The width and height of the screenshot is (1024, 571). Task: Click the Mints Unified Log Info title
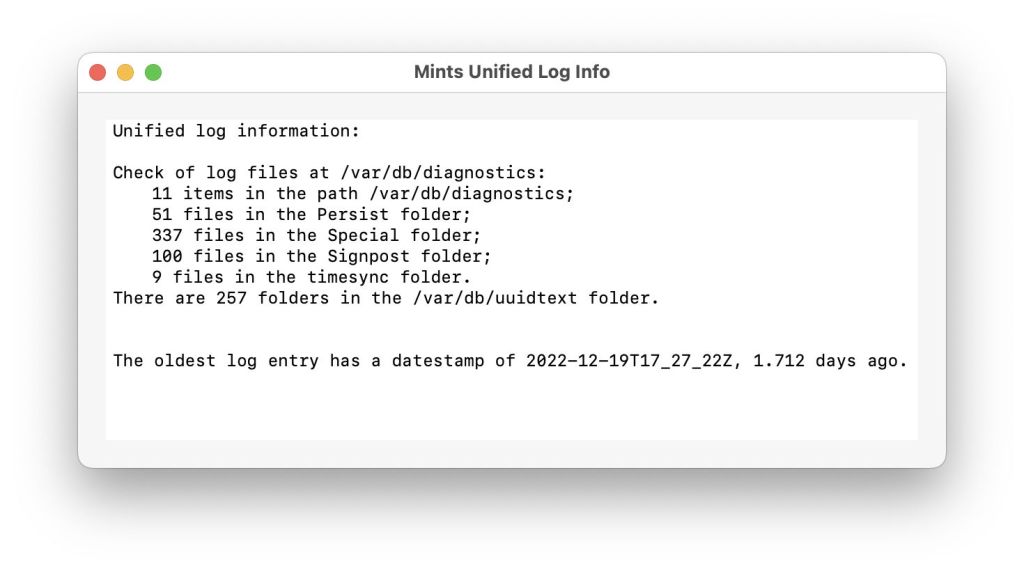tap(511, 72)
